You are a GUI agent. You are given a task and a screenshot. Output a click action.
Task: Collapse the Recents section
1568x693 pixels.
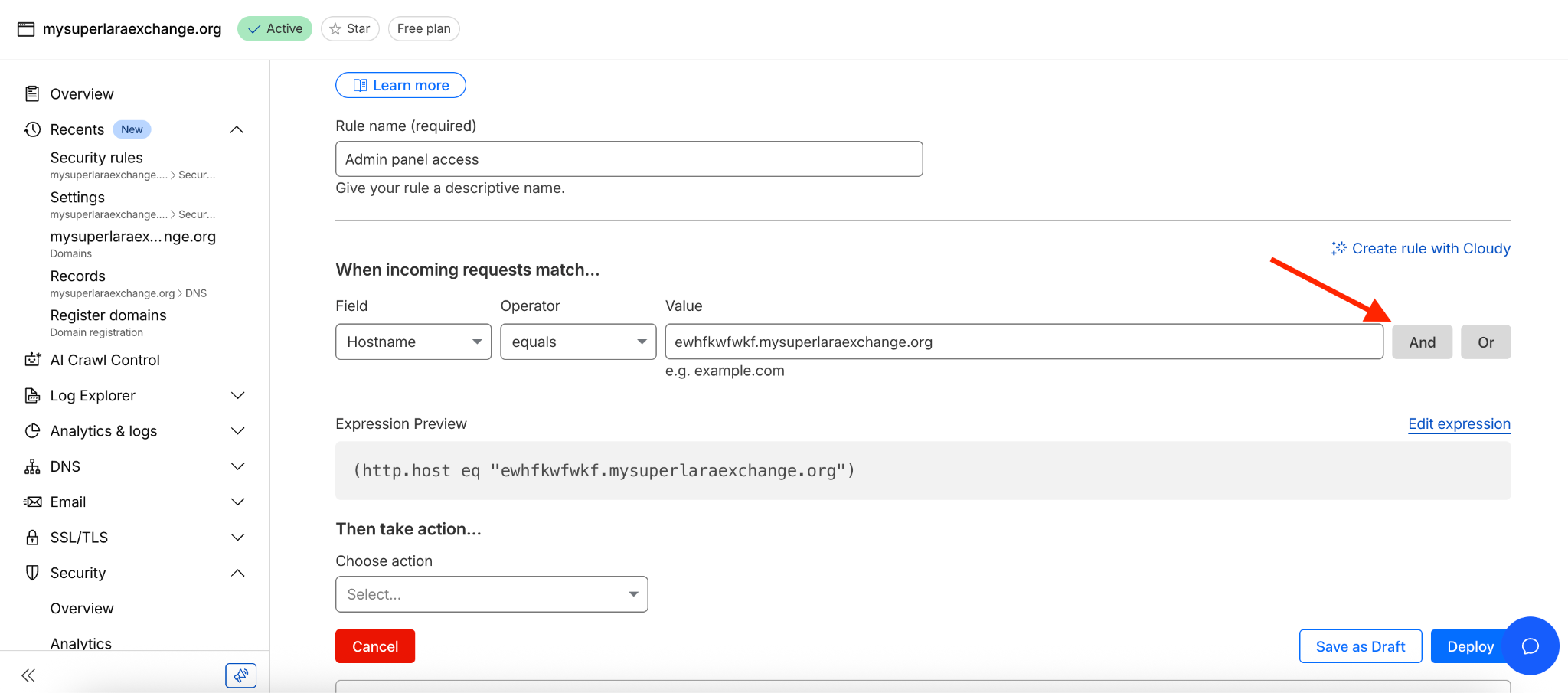click(x=237, y=130)
